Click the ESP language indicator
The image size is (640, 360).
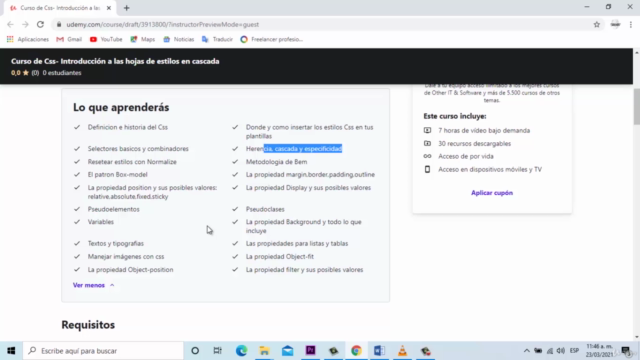(x=574, y=351)
